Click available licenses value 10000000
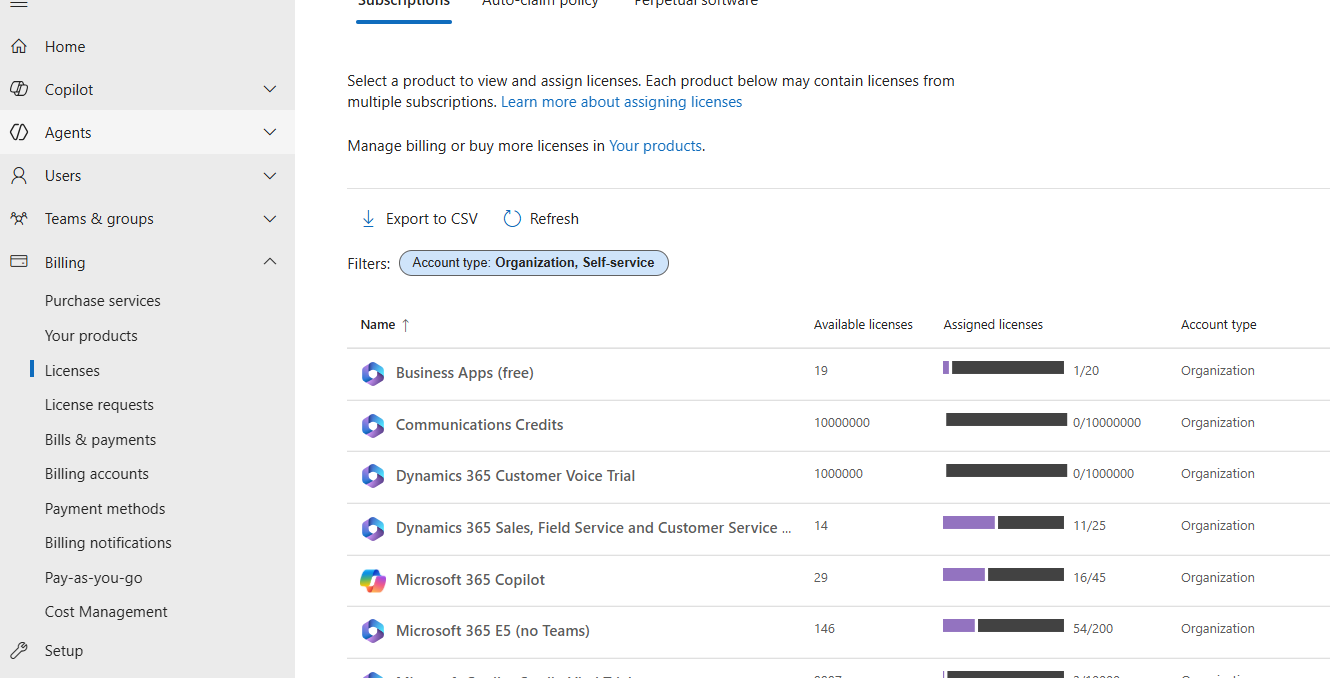This screenshot has width=1330, height=678. [x=842, y=423]
